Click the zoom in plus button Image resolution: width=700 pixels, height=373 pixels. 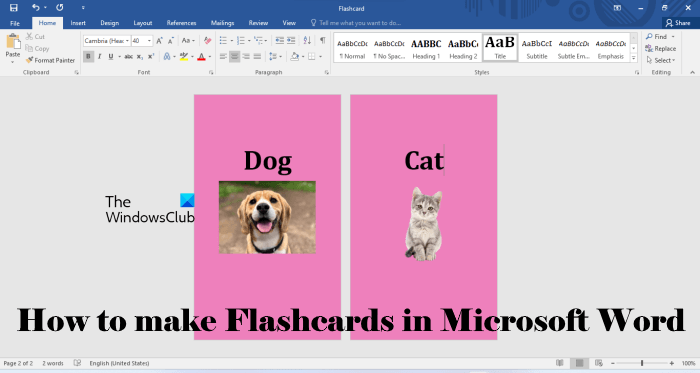pos(671,364)
